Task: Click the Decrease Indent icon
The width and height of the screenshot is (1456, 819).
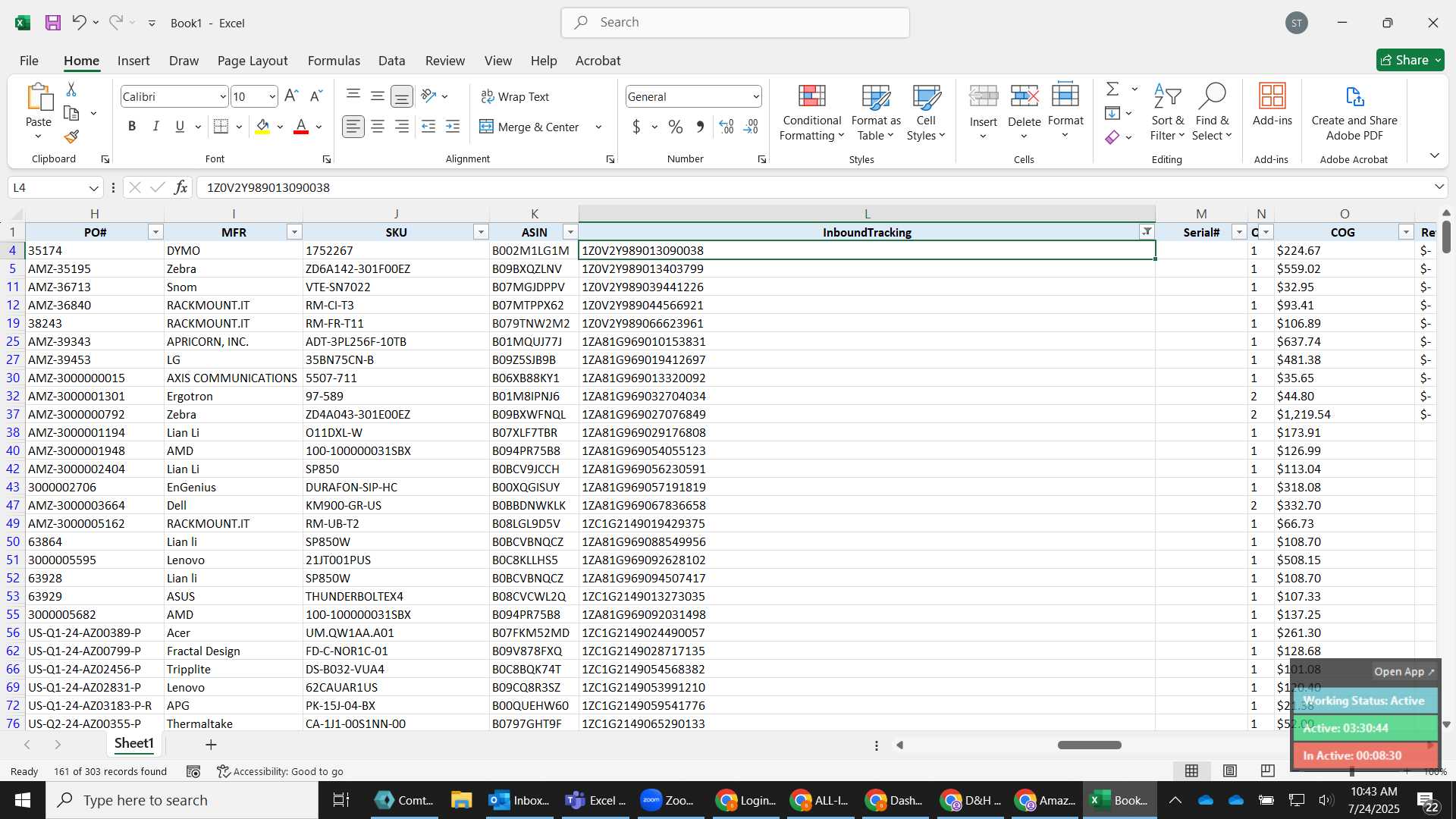Action: tap(428, 127)
